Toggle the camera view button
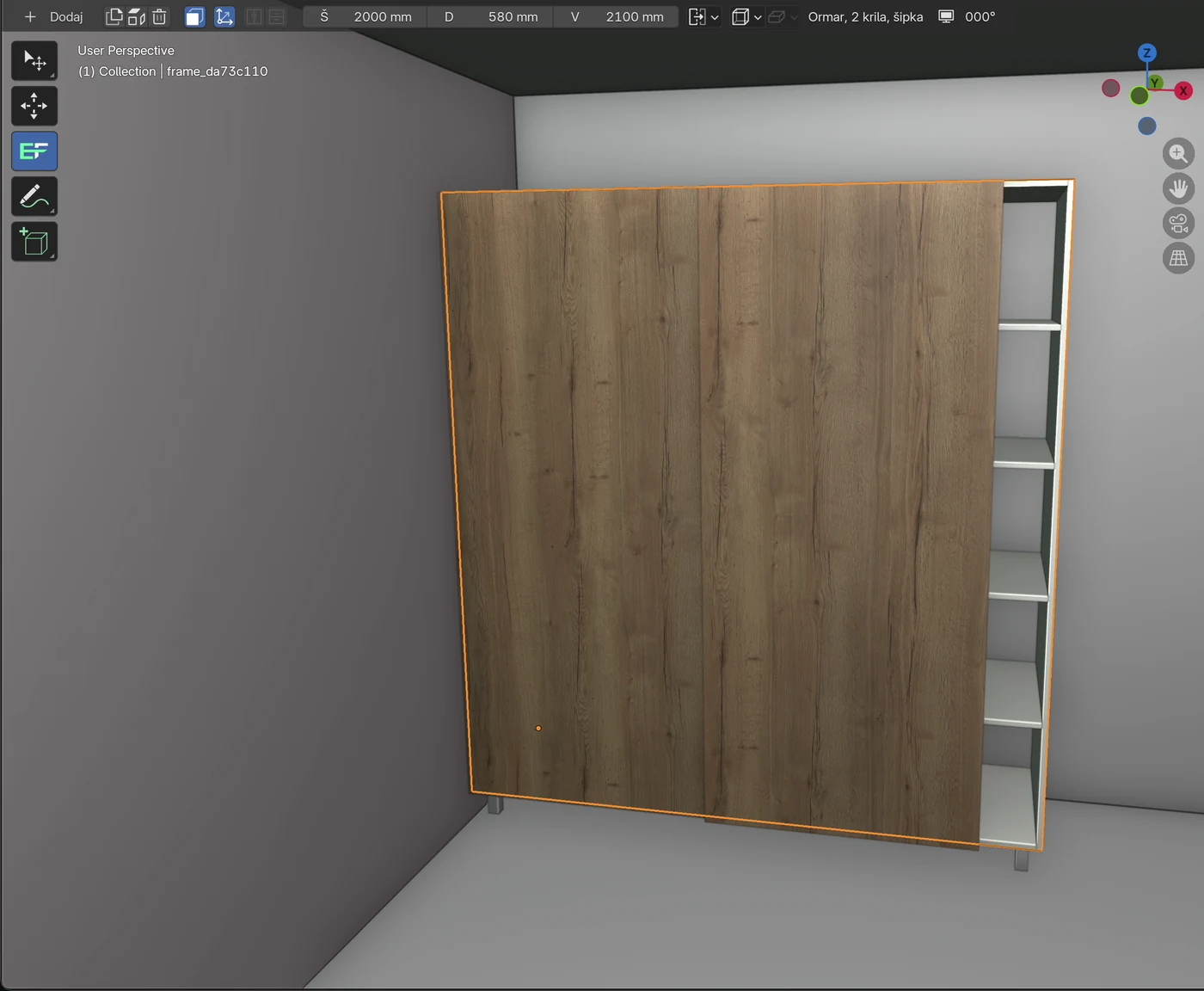The image size is (1204, 991). tap(1178, 223)
